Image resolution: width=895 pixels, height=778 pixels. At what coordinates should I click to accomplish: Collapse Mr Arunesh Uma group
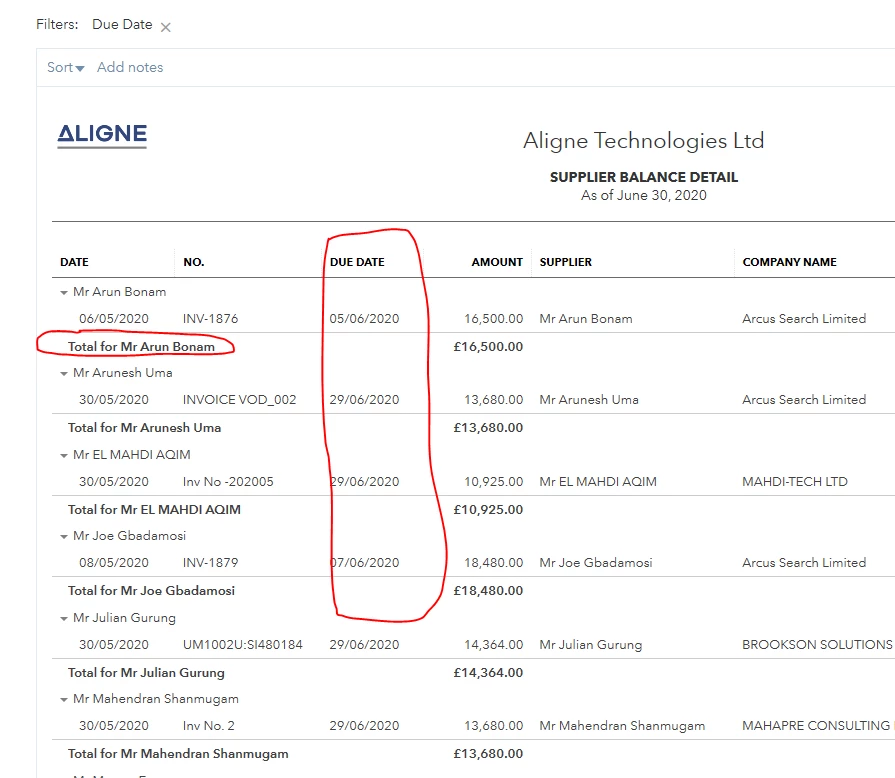pyautogui.click(x=63, y=374)
